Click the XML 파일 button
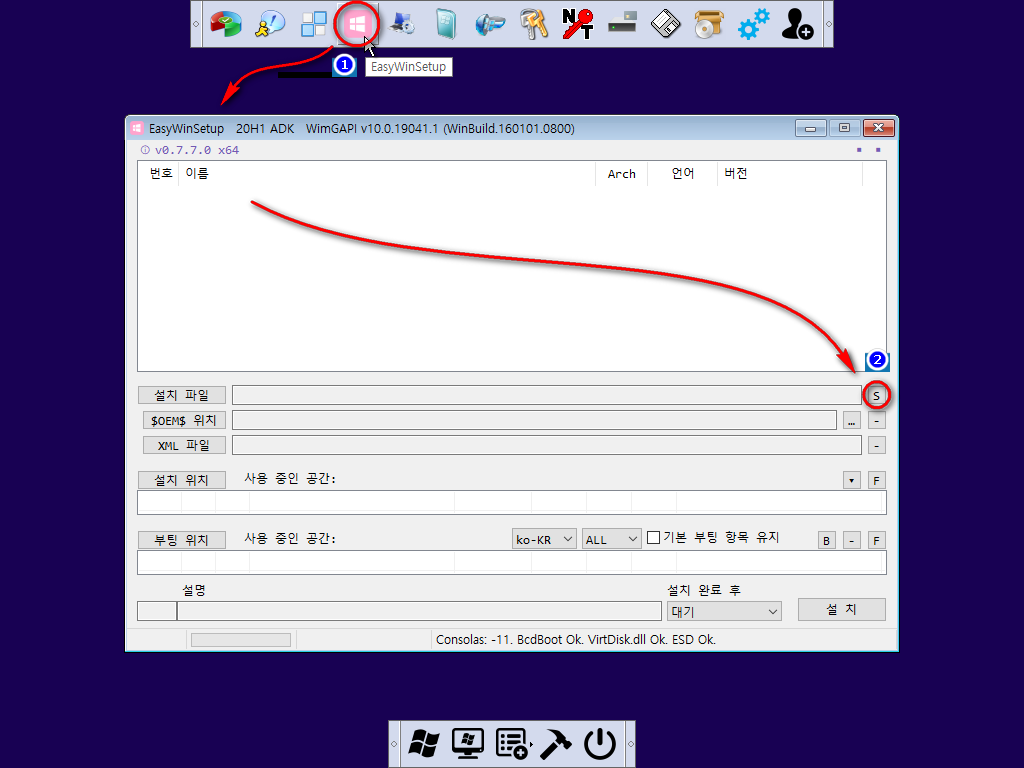This screenshot has height=768, width=1024. [184, 445]
